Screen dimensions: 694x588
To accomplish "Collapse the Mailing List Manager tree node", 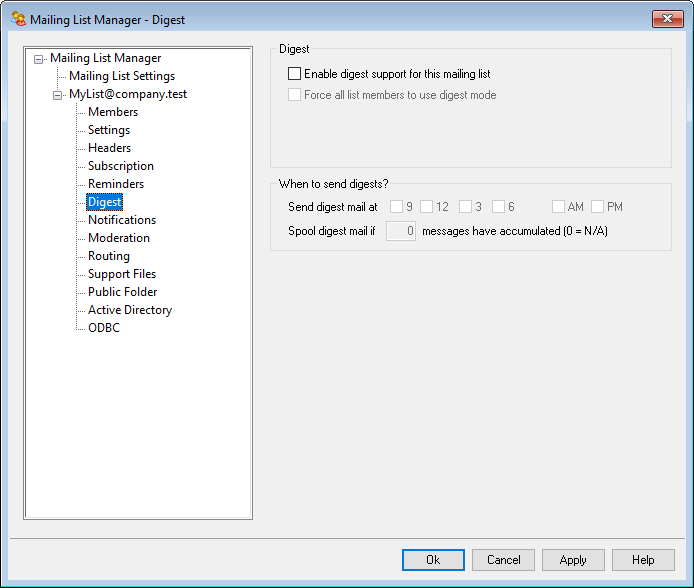I will (x=39, y=59).
